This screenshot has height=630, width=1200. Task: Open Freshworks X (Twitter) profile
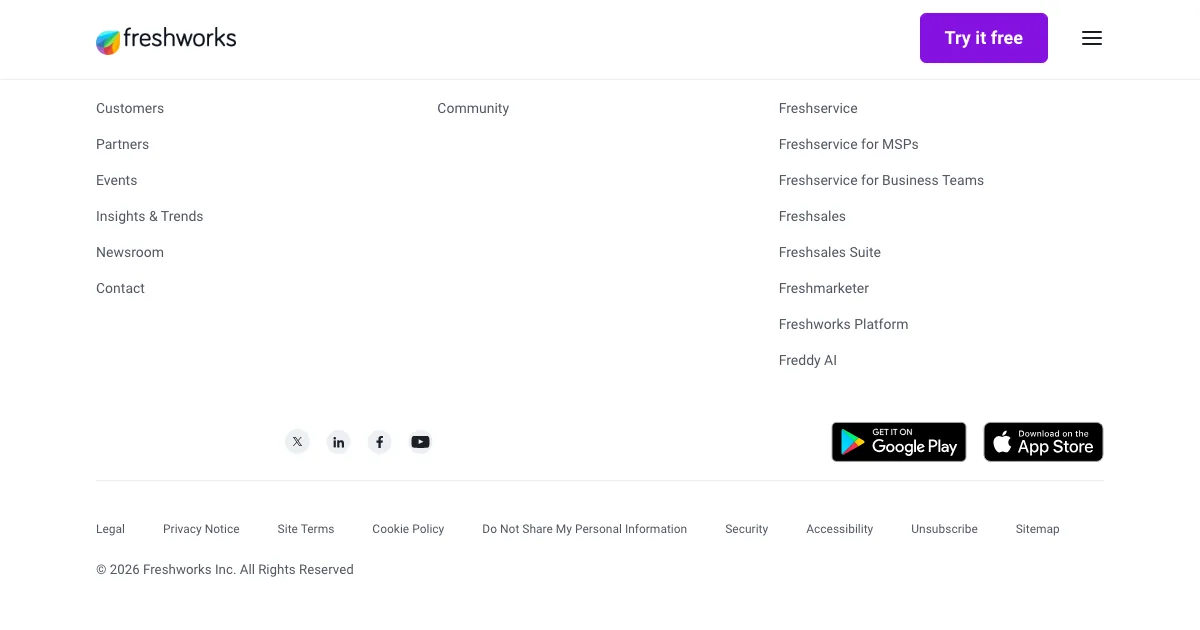[x=297, y=442]
